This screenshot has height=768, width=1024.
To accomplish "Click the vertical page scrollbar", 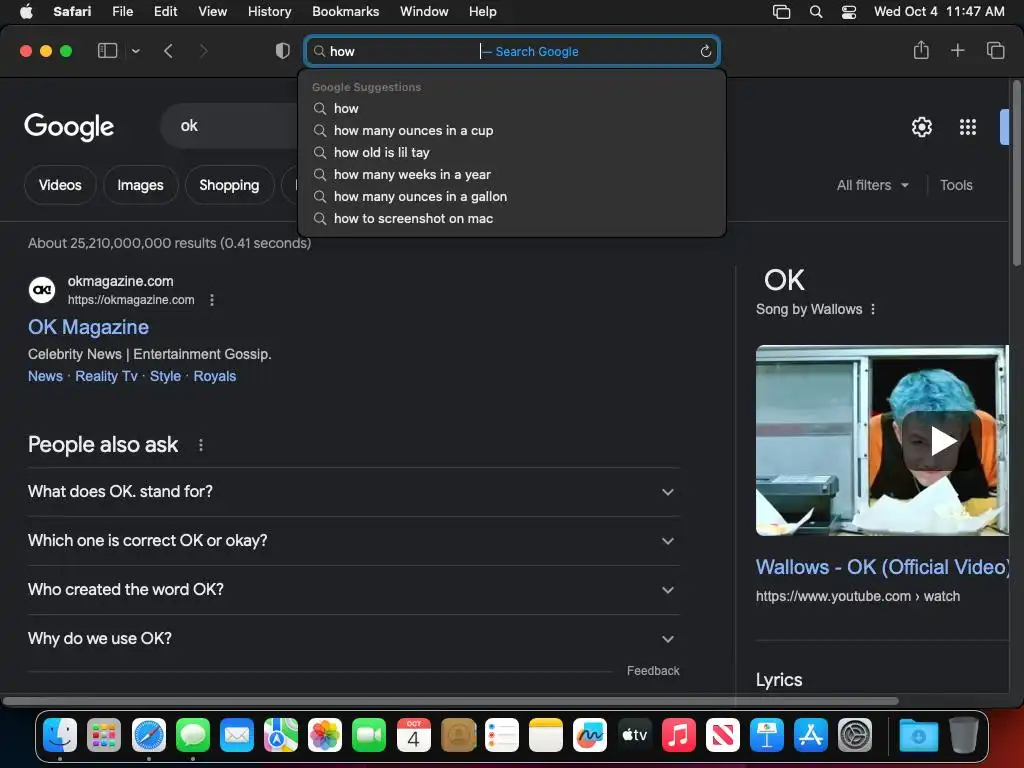I will pos(1016,173).
